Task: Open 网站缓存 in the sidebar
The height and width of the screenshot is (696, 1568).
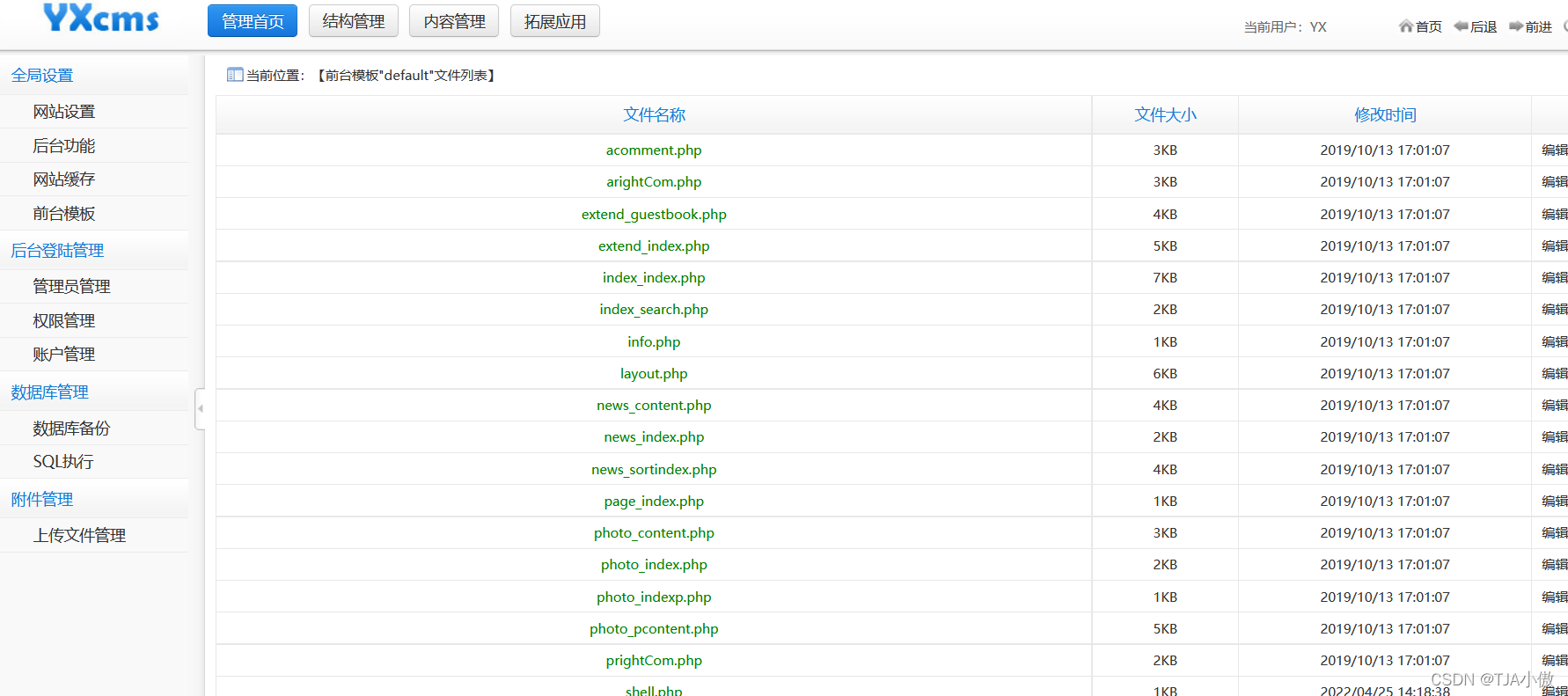Action: [x=64, y=179]
